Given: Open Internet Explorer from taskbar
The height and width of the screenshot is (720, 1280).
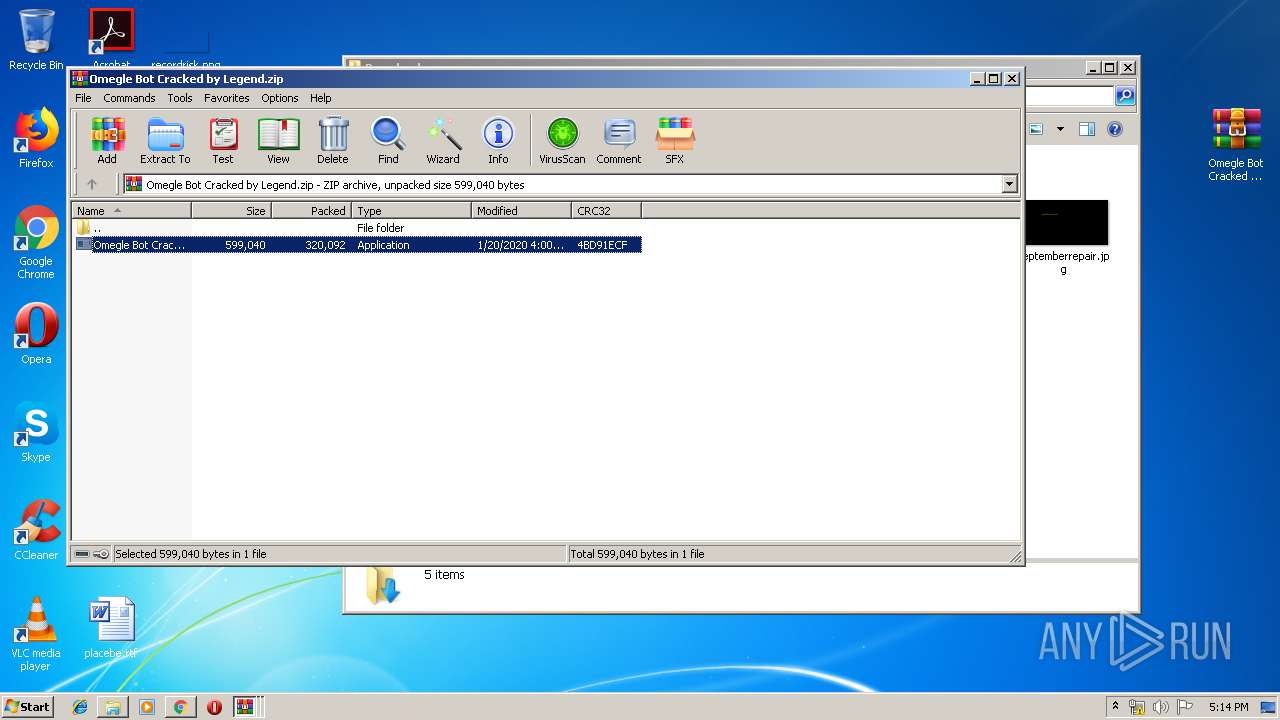Looking at the screenshot, I should coord(80,707).
